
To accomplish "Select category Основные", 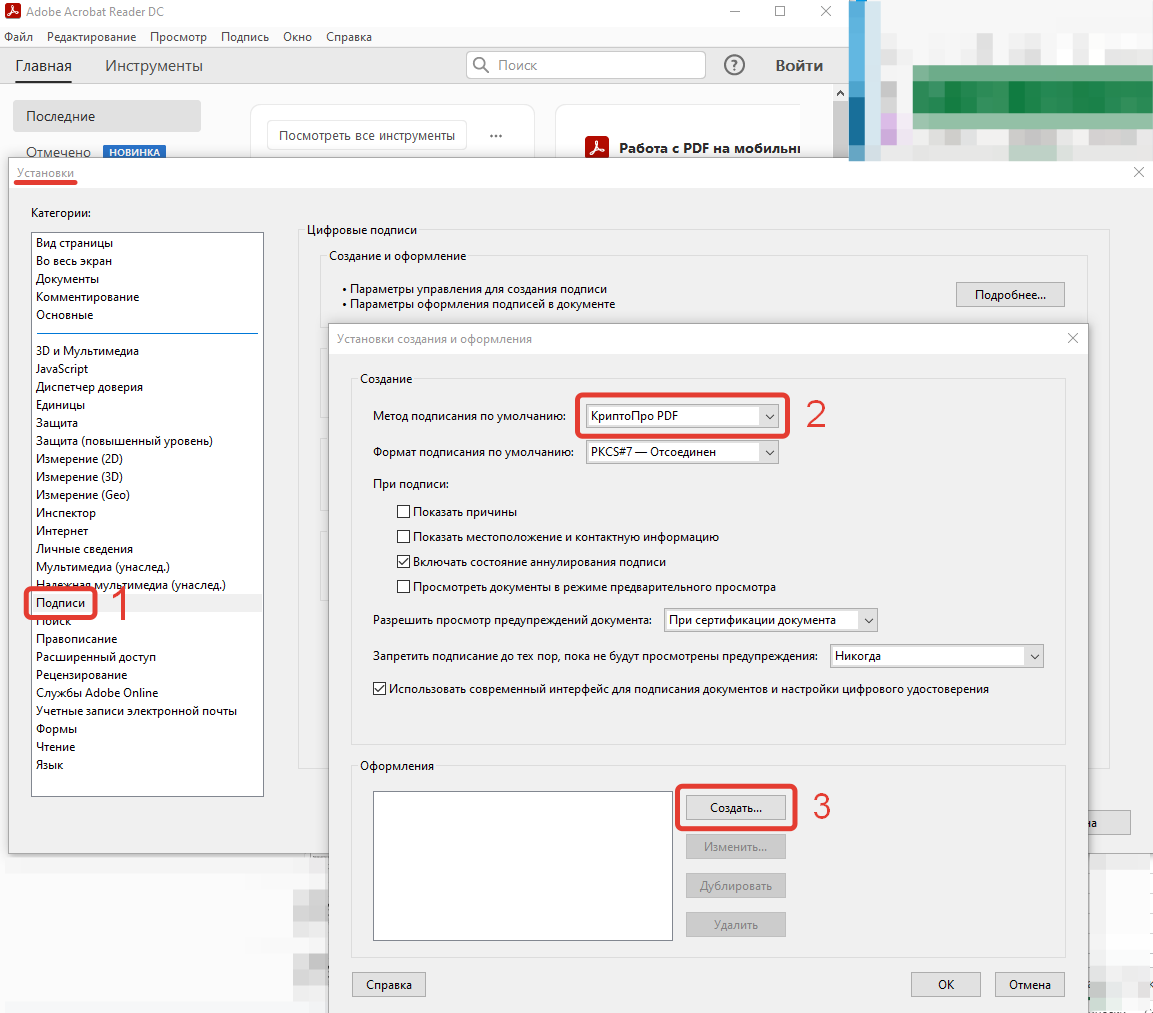I will point(65,315).
